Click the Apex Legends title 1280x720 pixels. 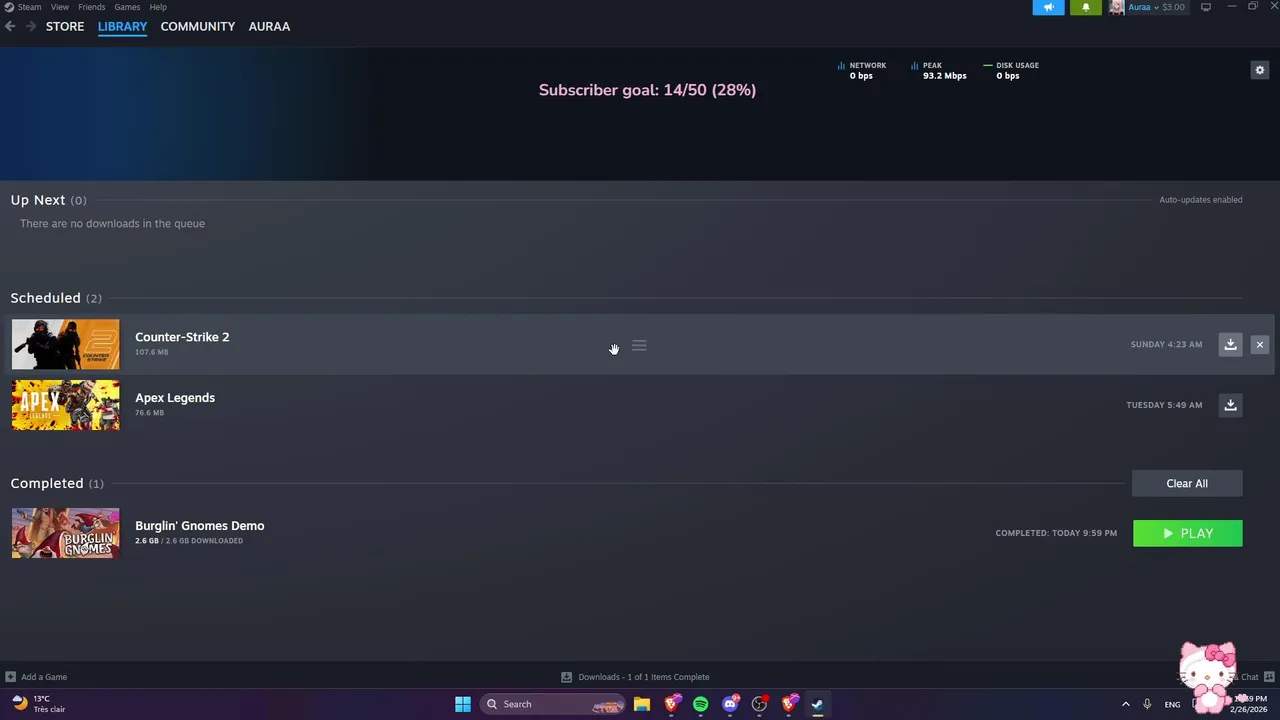coord(175,398)
